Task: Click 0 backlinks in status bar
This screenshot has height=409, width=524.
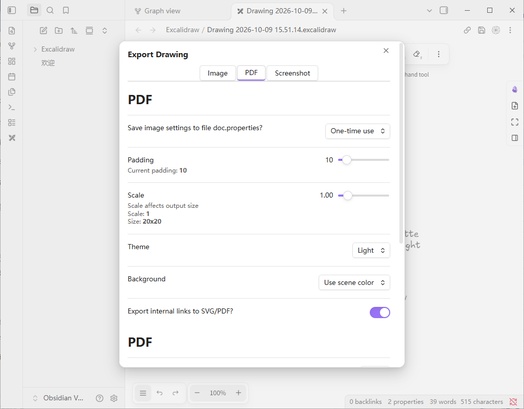Action: click(365, 402)
